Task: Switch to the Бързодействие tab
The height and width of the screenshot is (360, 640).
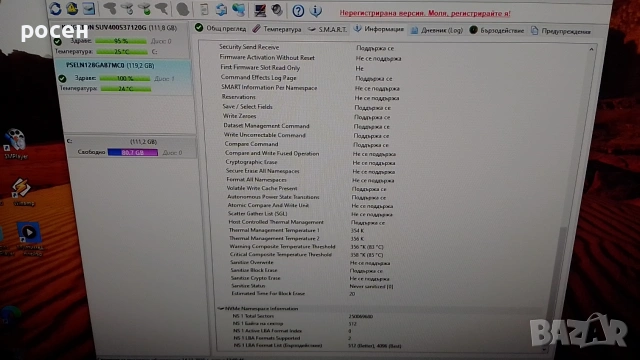Action: [x=497, y=31]
